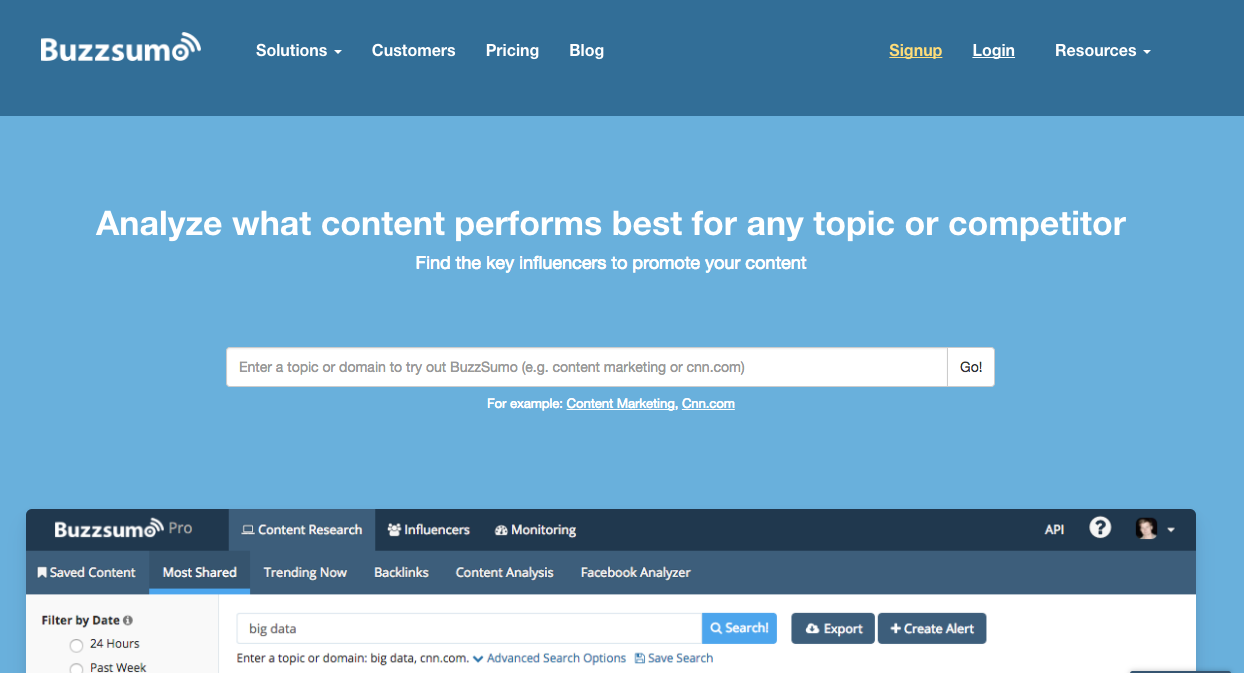Click the blue Search! button
1244x673 pixels.
pos(739,628)
